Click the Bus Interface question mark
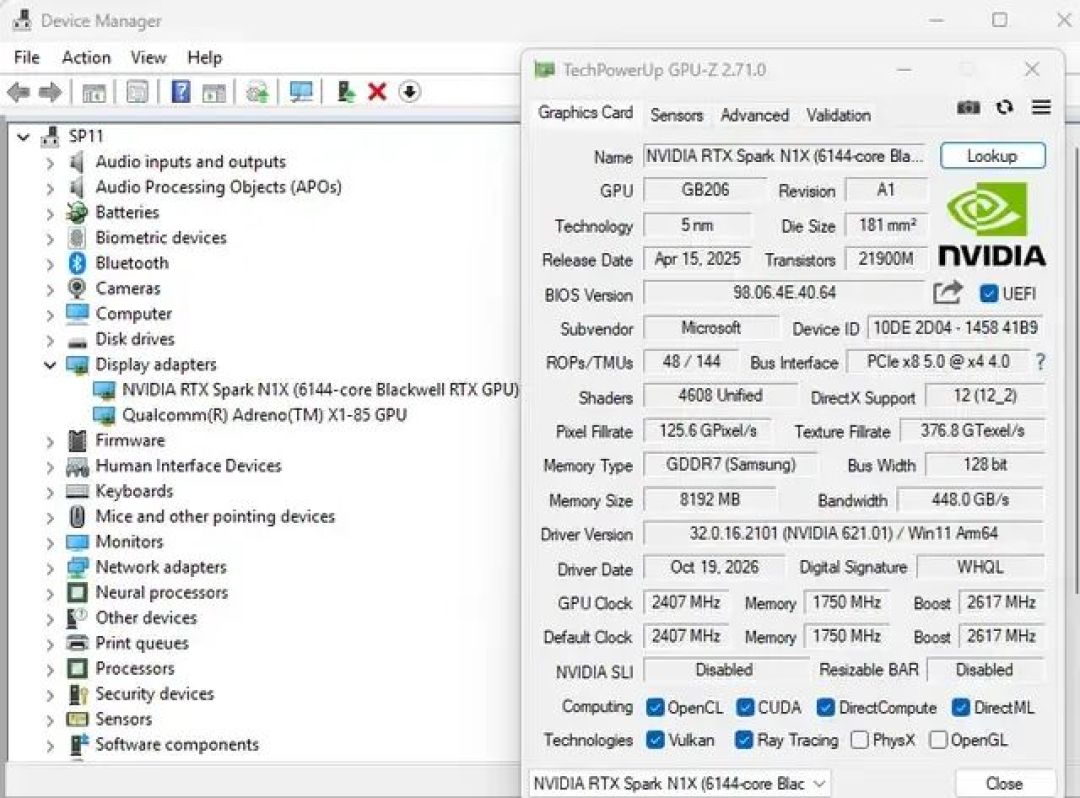 (x=1040, y=361)
